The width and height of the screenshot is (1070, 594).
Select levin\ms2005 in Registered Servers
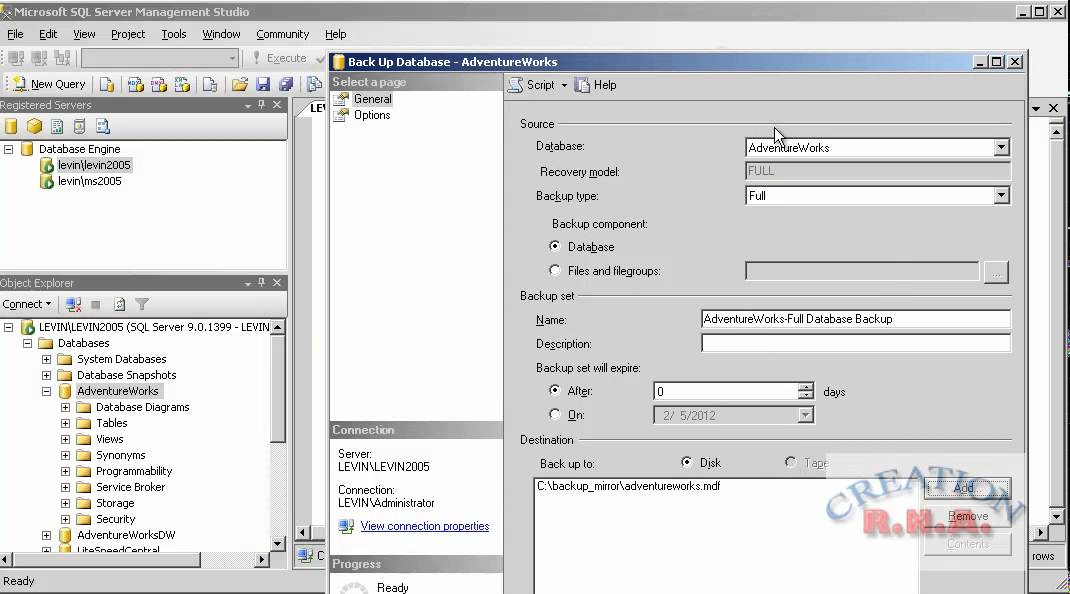89,181
